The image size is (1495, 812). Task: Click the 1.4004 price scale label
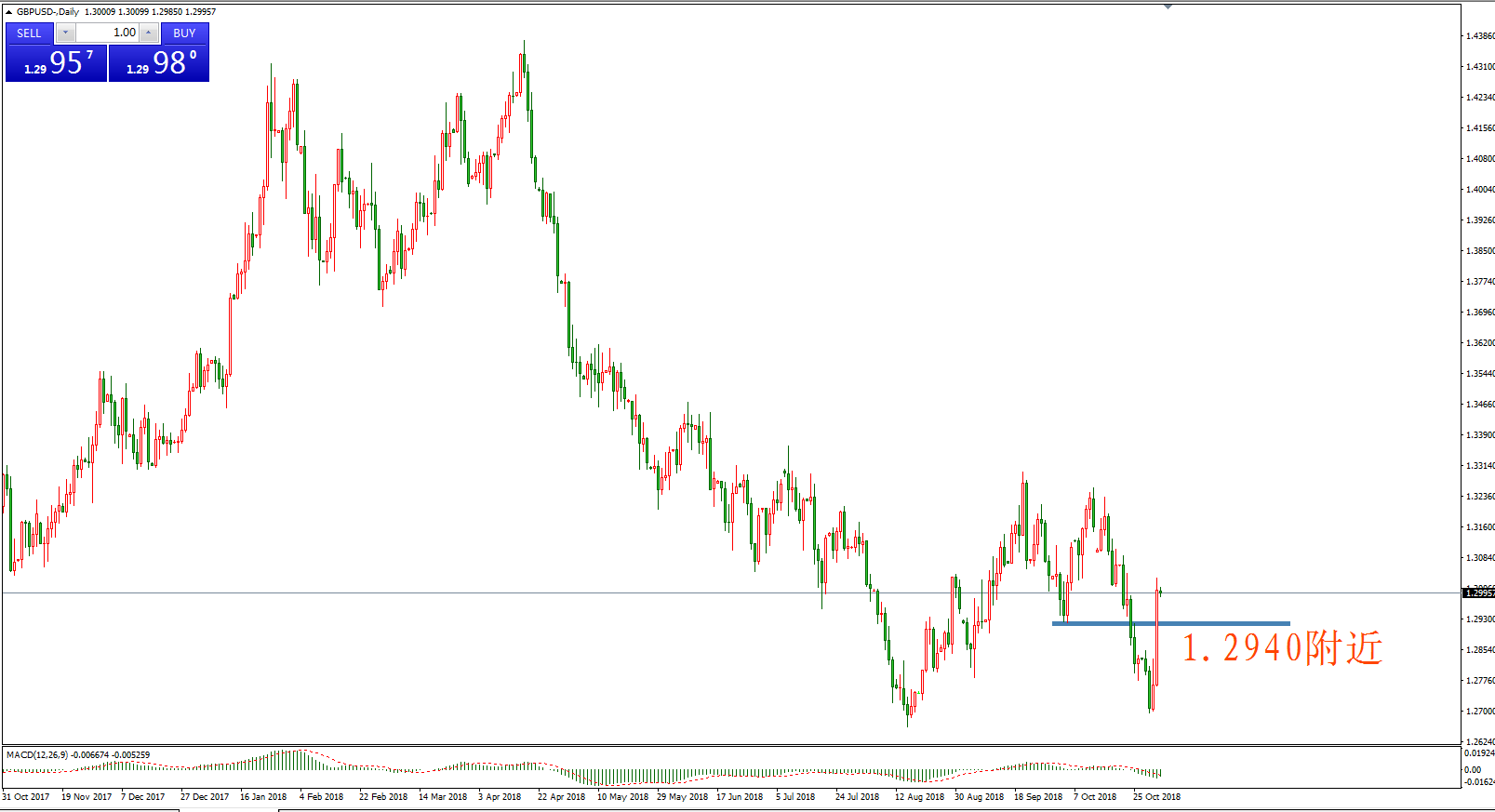pyautogui.click(x=1480, y=190)
